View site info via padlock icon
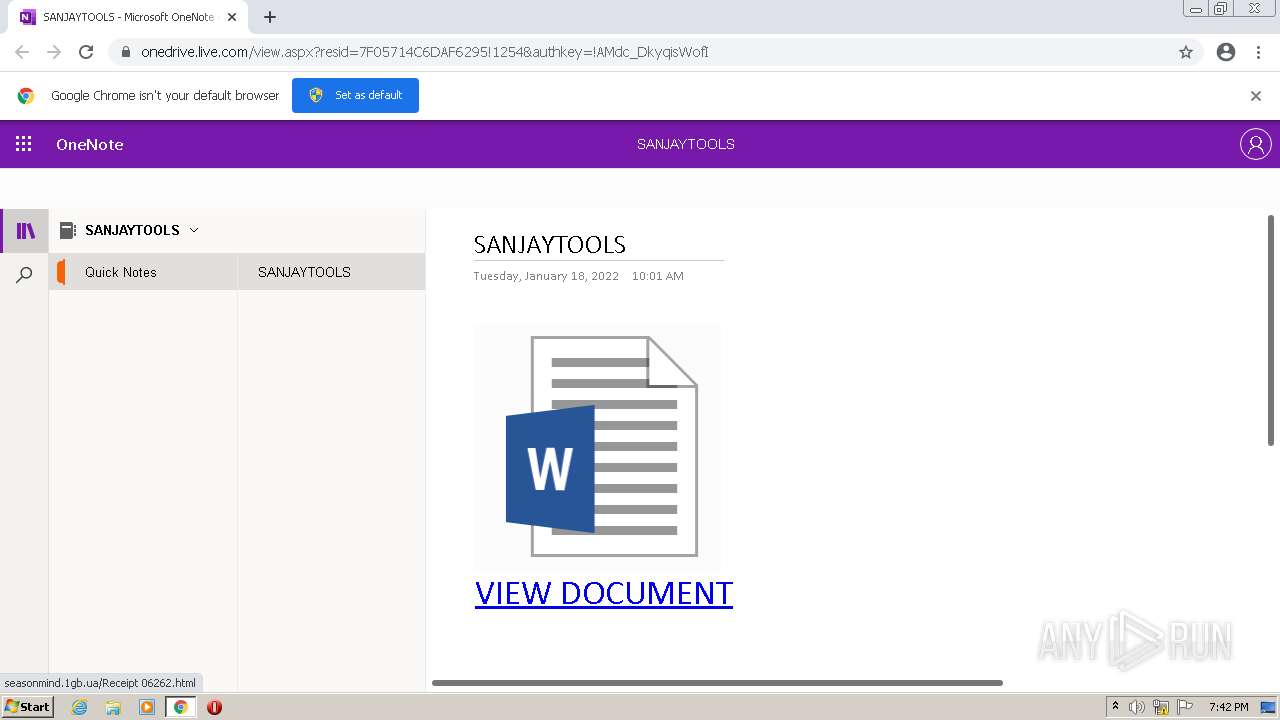This screenshot has width=1280, height=720. pyautogui.click(x=126, y=52)
